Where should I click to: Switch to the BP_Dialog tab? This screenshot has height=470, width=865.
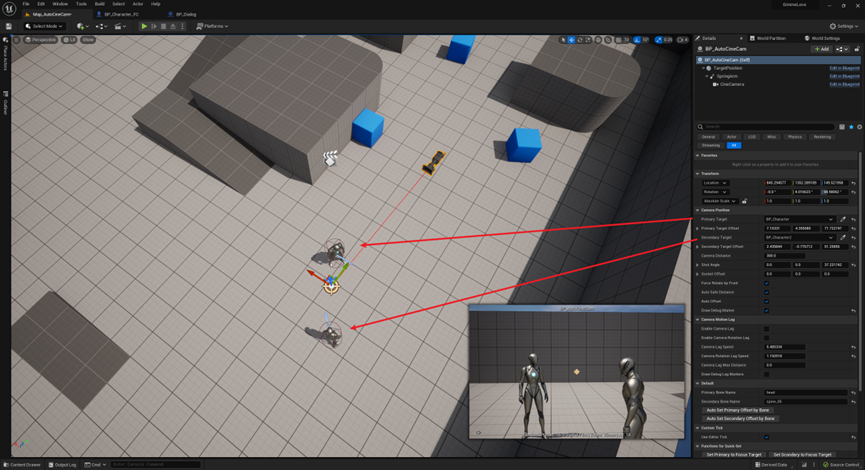(x=186, y=14)
